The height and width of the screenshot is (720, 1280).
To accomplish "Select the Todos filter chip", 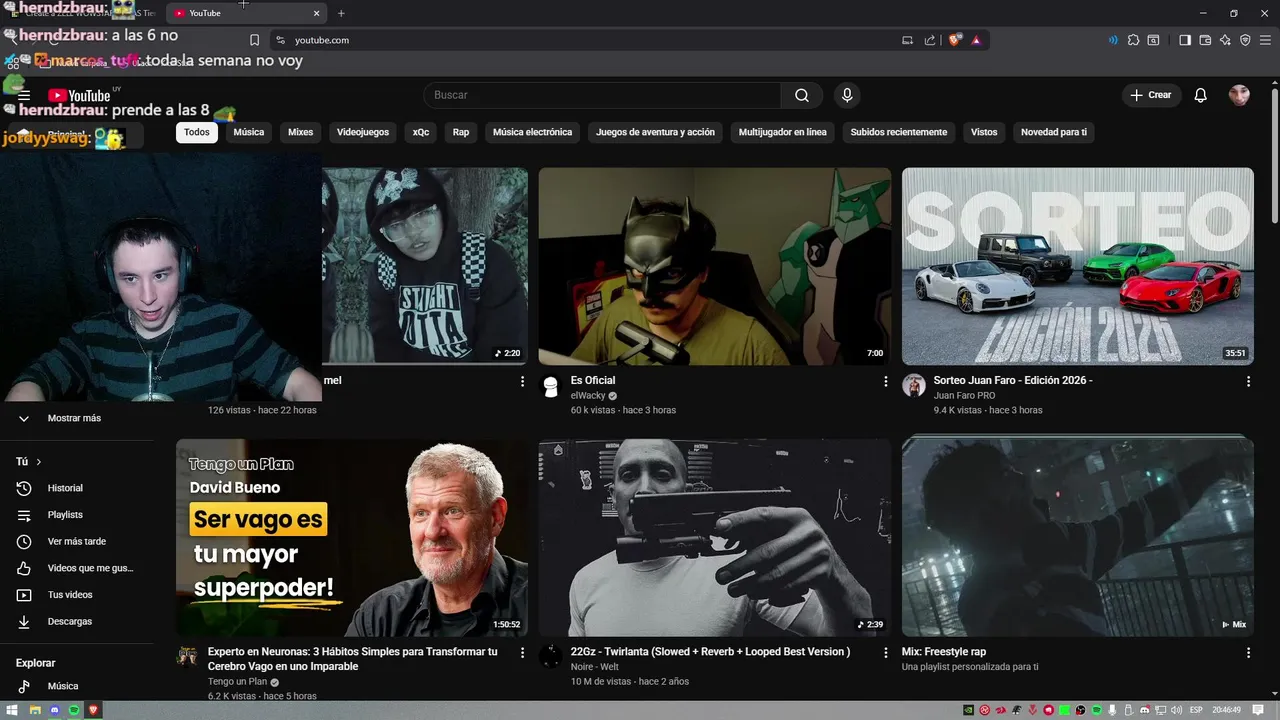I will click(x=197, y=132).
